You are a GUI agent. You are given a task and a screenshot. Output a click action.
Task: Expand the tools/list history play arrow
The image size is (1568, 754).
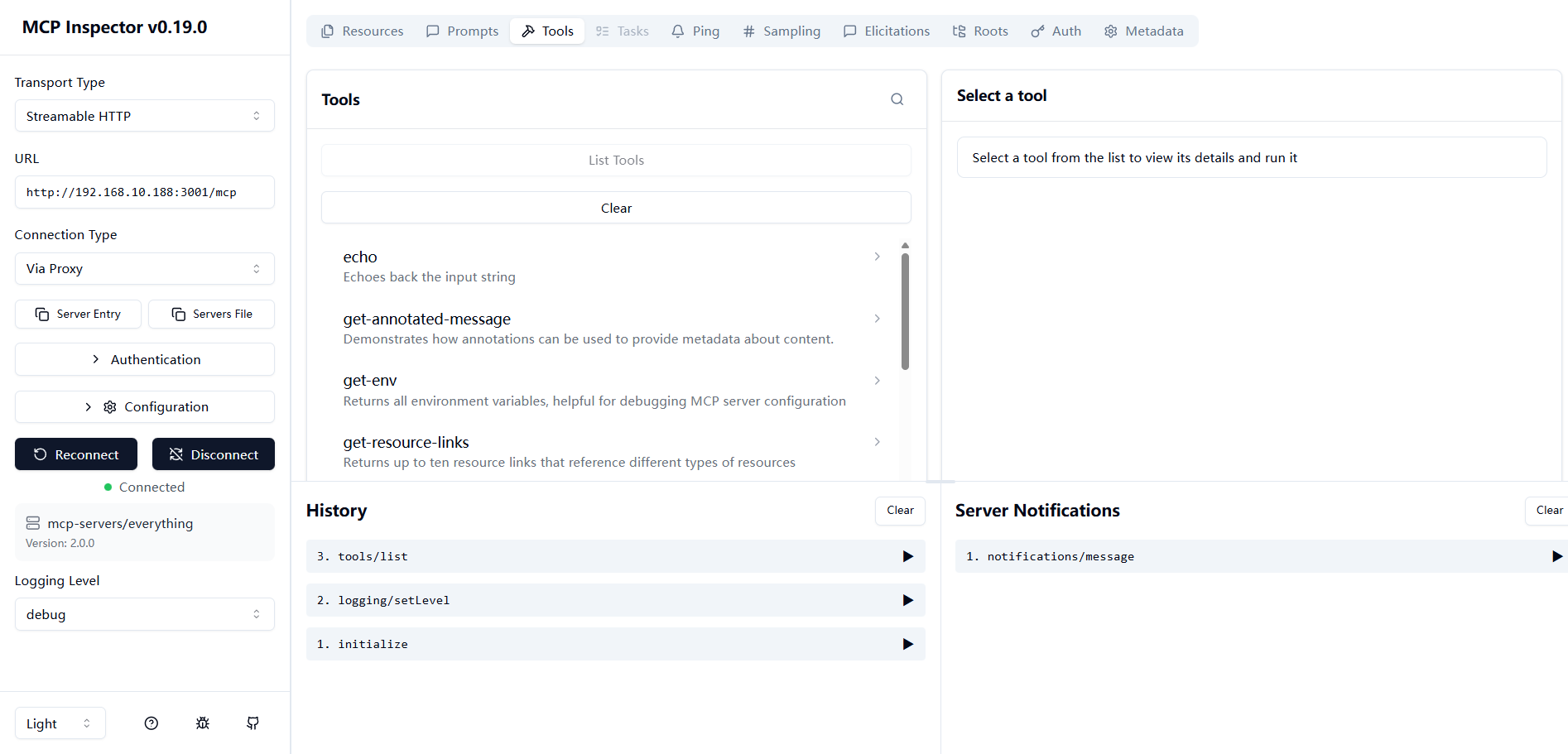point(907,556)
